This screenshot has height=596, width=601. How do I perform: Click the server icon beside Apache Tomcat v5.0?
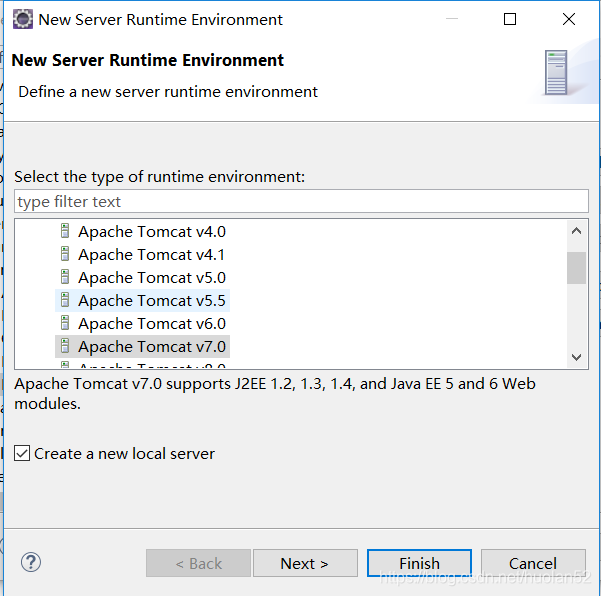point(65,277)
